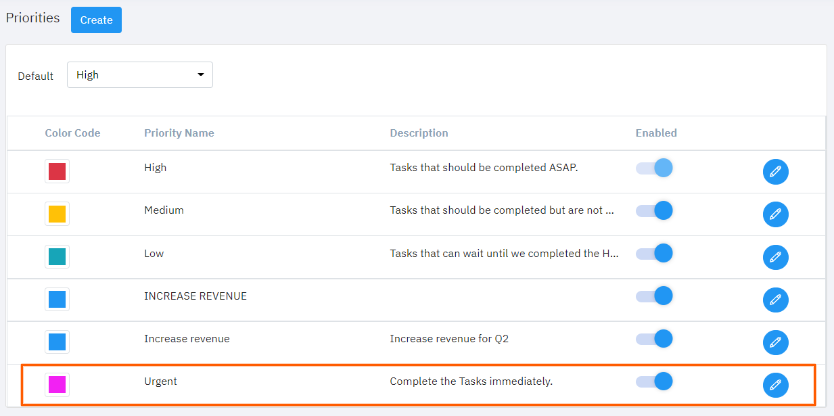Click the Enabled column header
The height and width of the screenshot is (416, 834).
coord(656,133)
